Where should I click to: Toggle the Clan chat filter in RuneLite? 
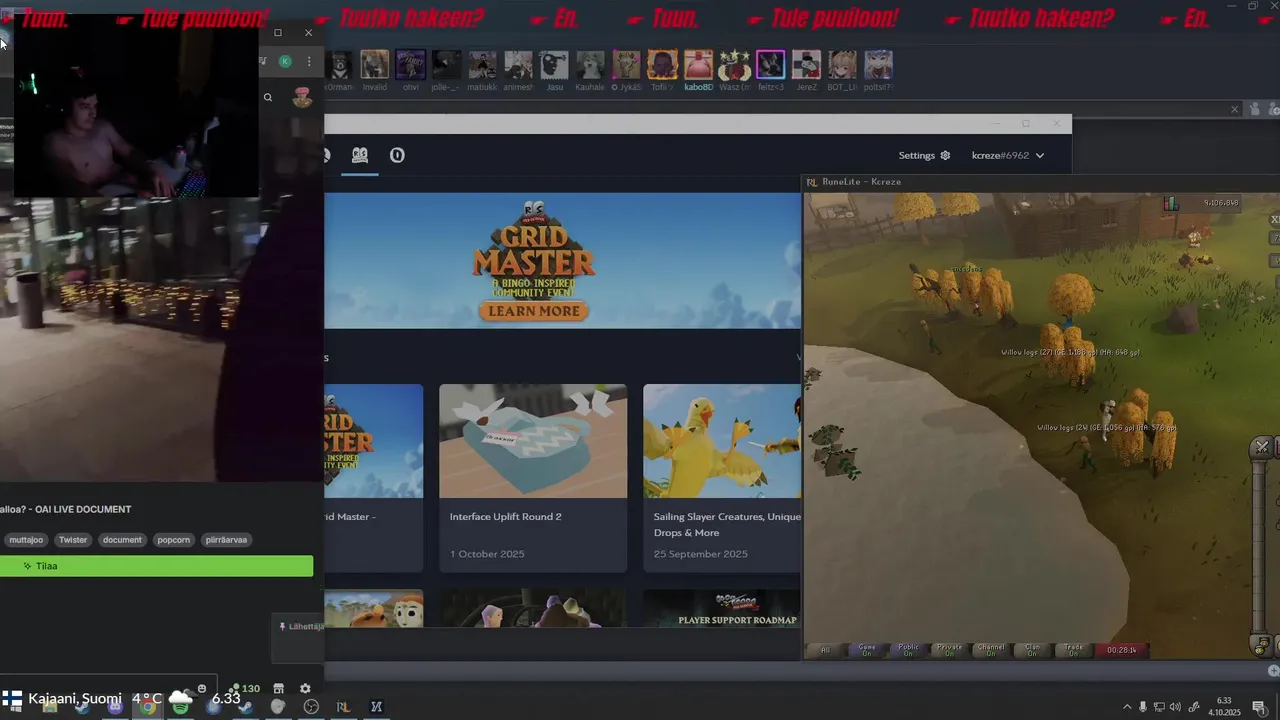click(x=1032, y=650)
